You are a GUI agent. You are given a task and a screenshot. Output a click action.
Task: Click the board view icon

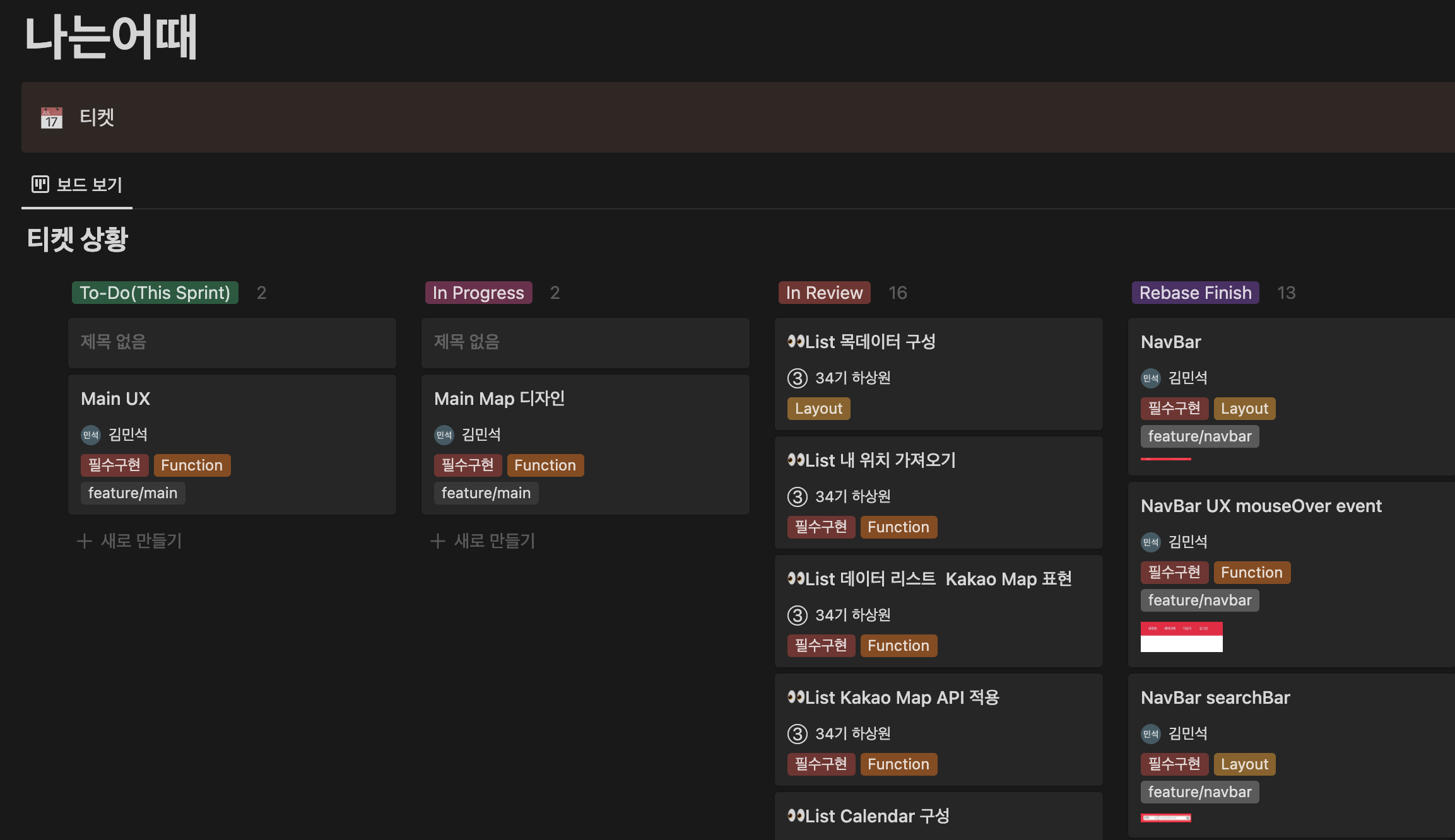[x=40, y=184]
